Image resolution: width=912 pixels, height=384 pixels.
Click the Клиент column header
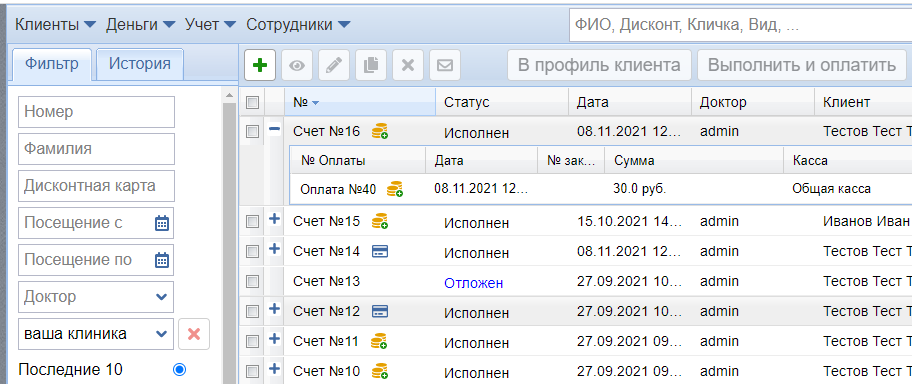tap(863, 102)
